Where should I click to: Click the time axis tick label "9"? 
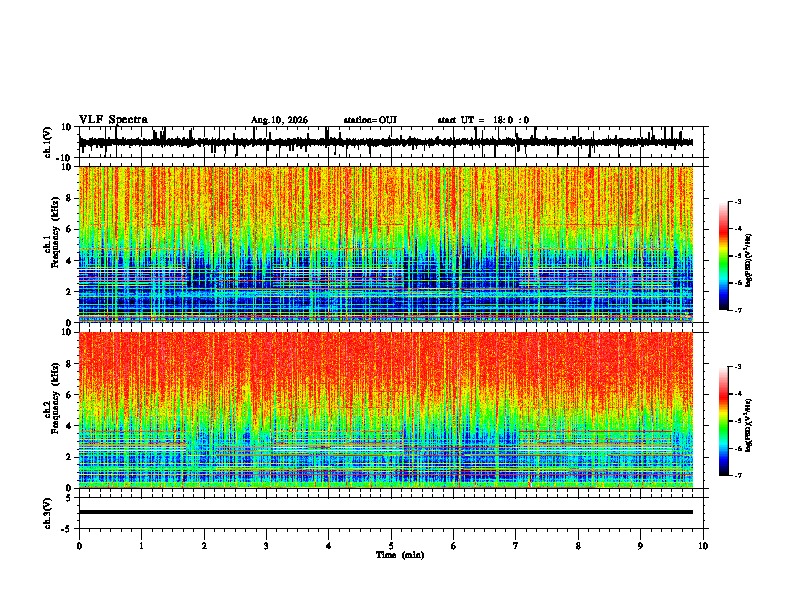(640, 546)
